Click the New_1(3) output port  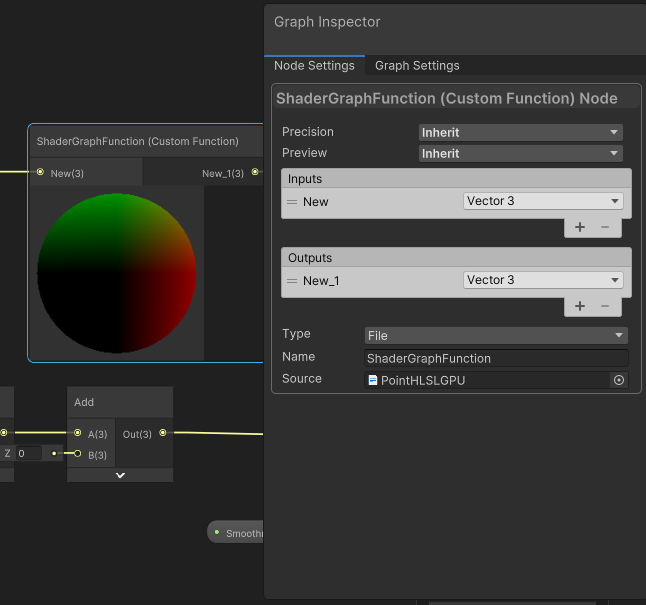coord(255,173)
